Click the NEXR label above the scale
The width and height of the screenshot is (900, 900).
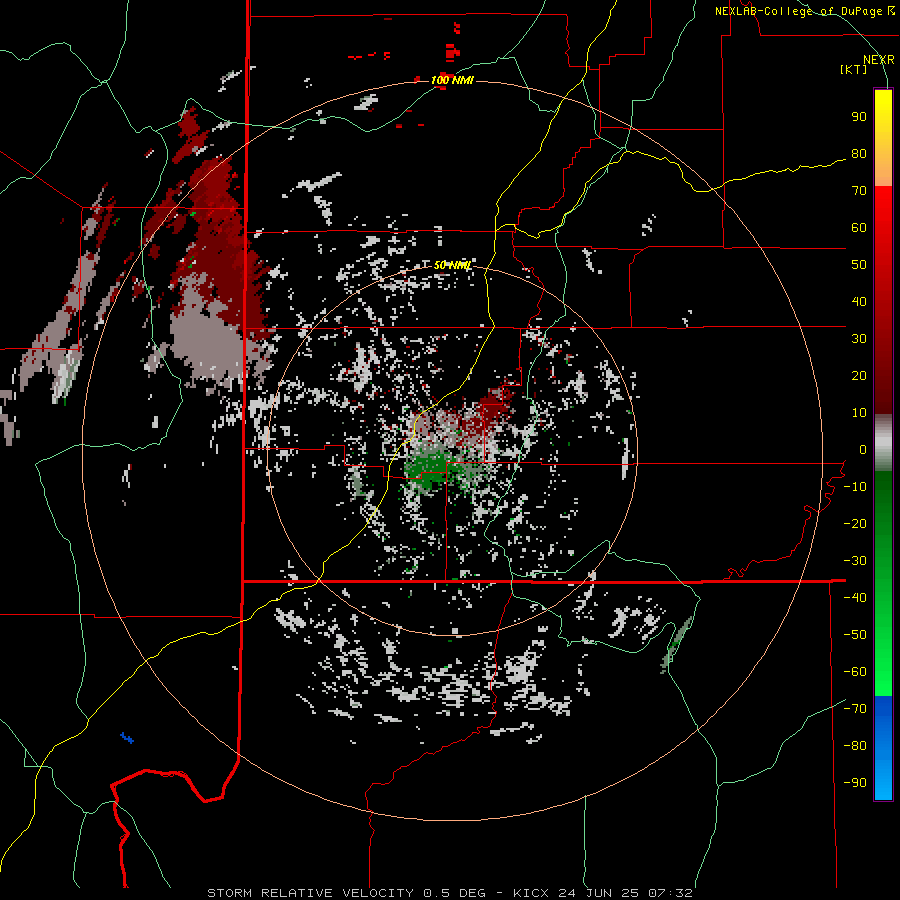879,60
